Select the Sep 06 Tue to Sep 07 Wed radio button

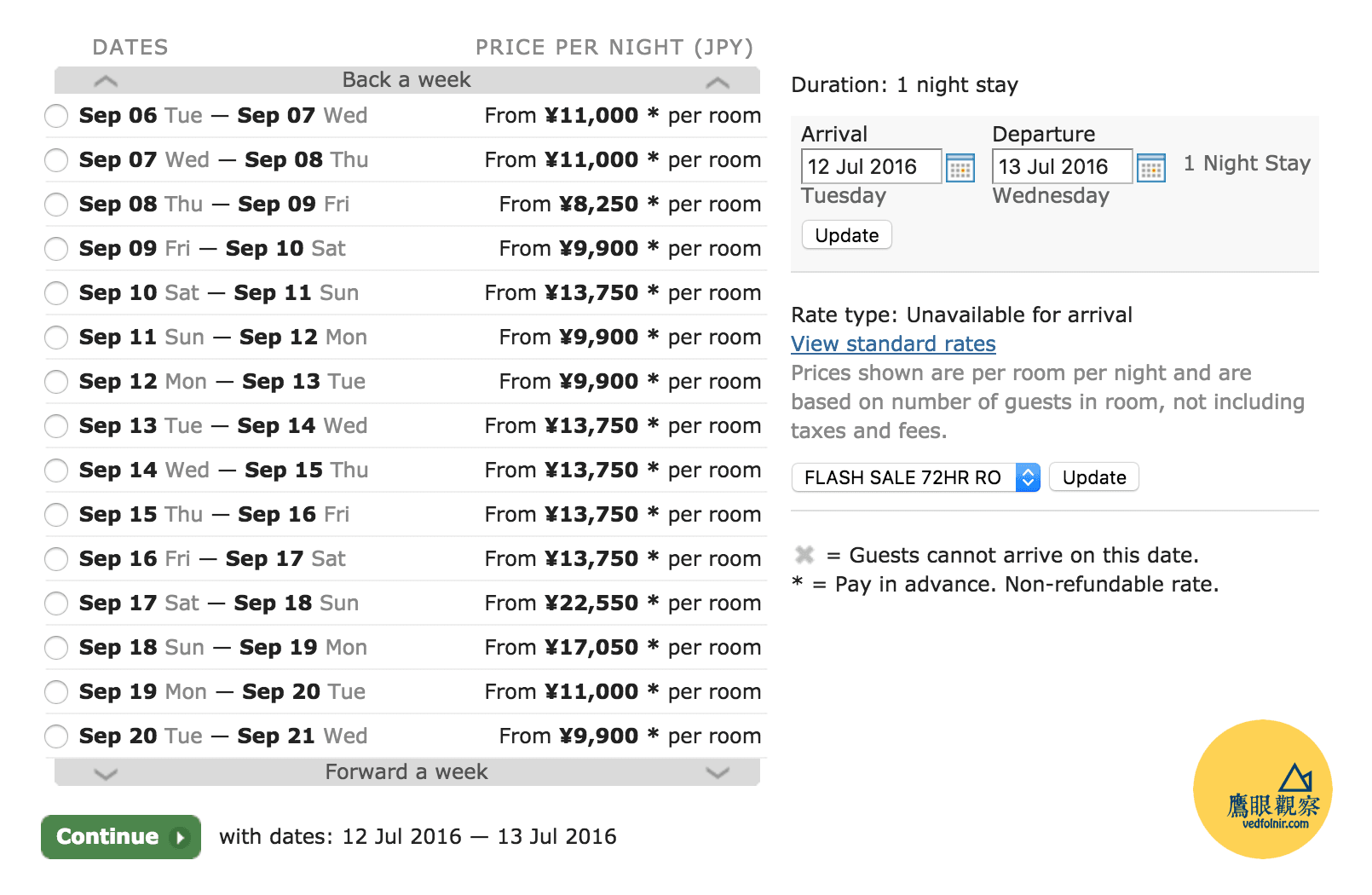(56, 116)
